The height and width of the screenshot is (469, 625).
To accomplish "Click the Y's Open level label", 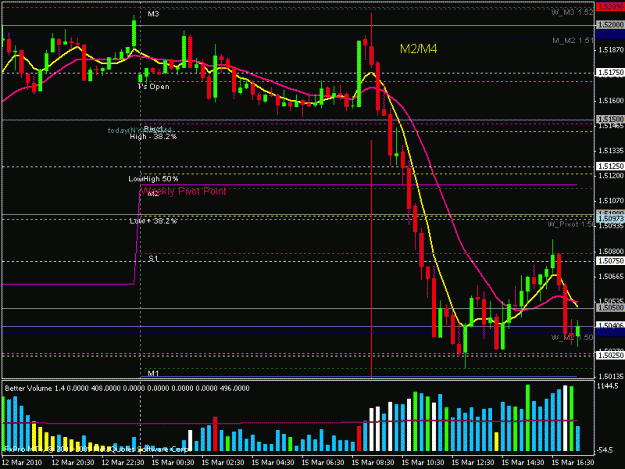I will click(153, 86).
